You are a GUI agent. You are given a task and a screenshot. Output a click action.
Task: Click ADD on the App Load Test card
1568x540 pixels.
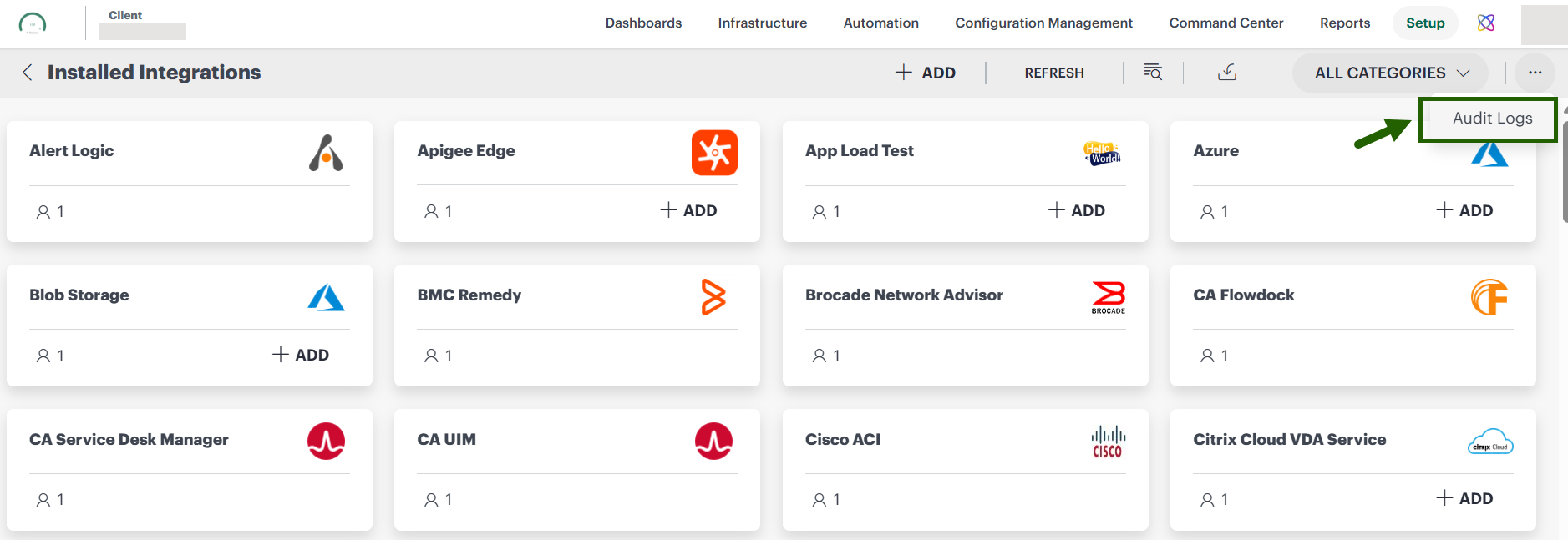(1077, 210)
